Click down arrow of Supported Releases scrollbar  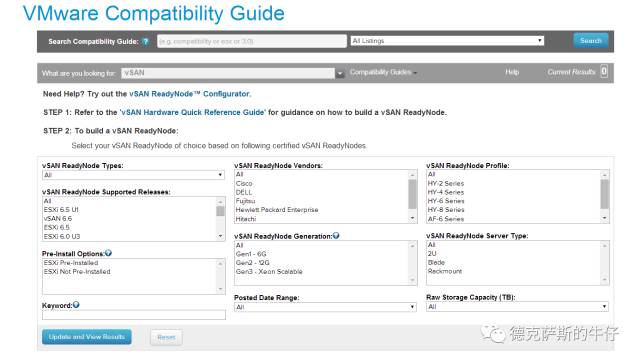pyautogui.click(x=220, y=236)
